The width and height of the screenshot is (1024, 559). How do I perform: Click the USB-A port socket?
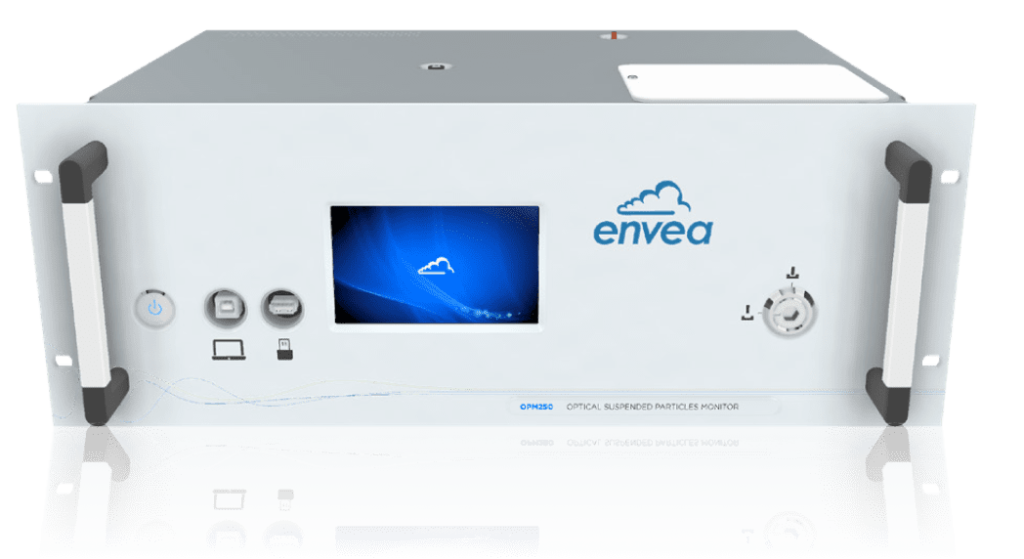point(283,308)
